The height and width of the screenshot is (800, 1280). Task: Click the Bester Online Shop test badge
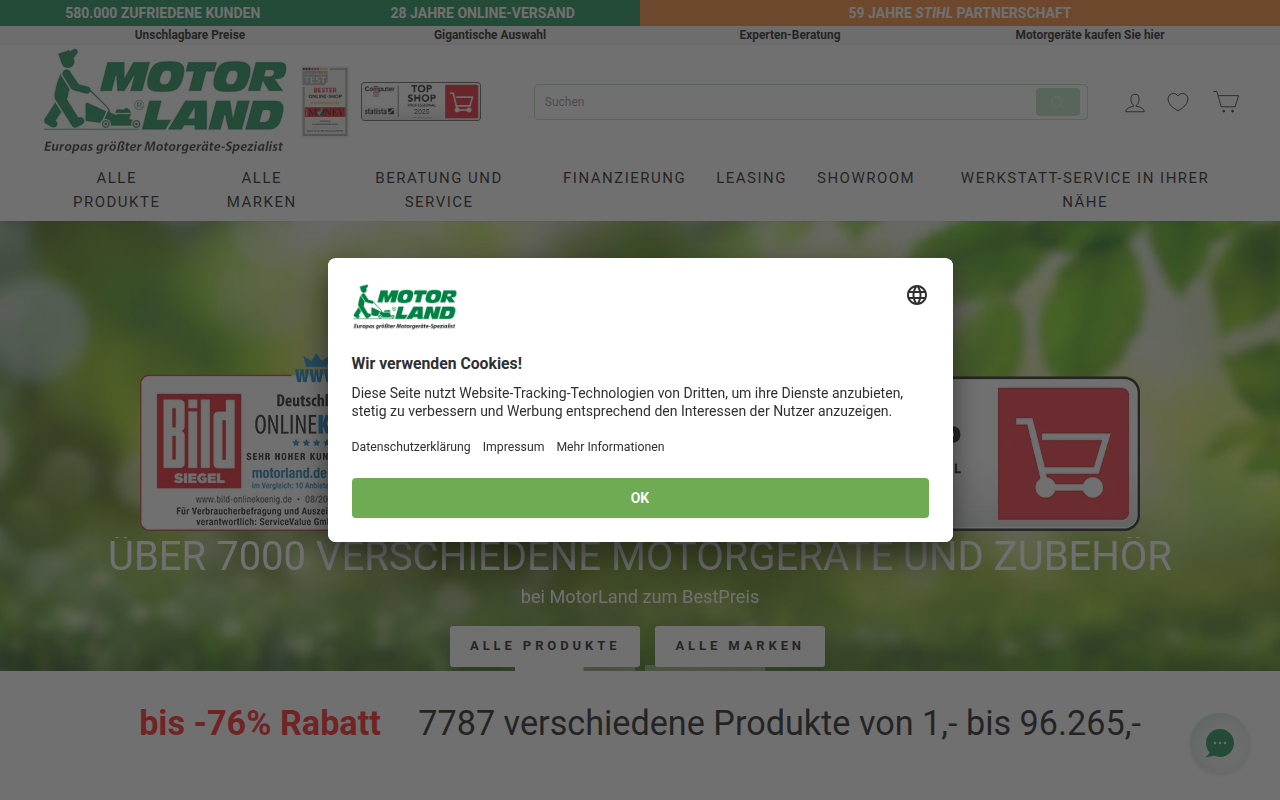tap(325, 102)
